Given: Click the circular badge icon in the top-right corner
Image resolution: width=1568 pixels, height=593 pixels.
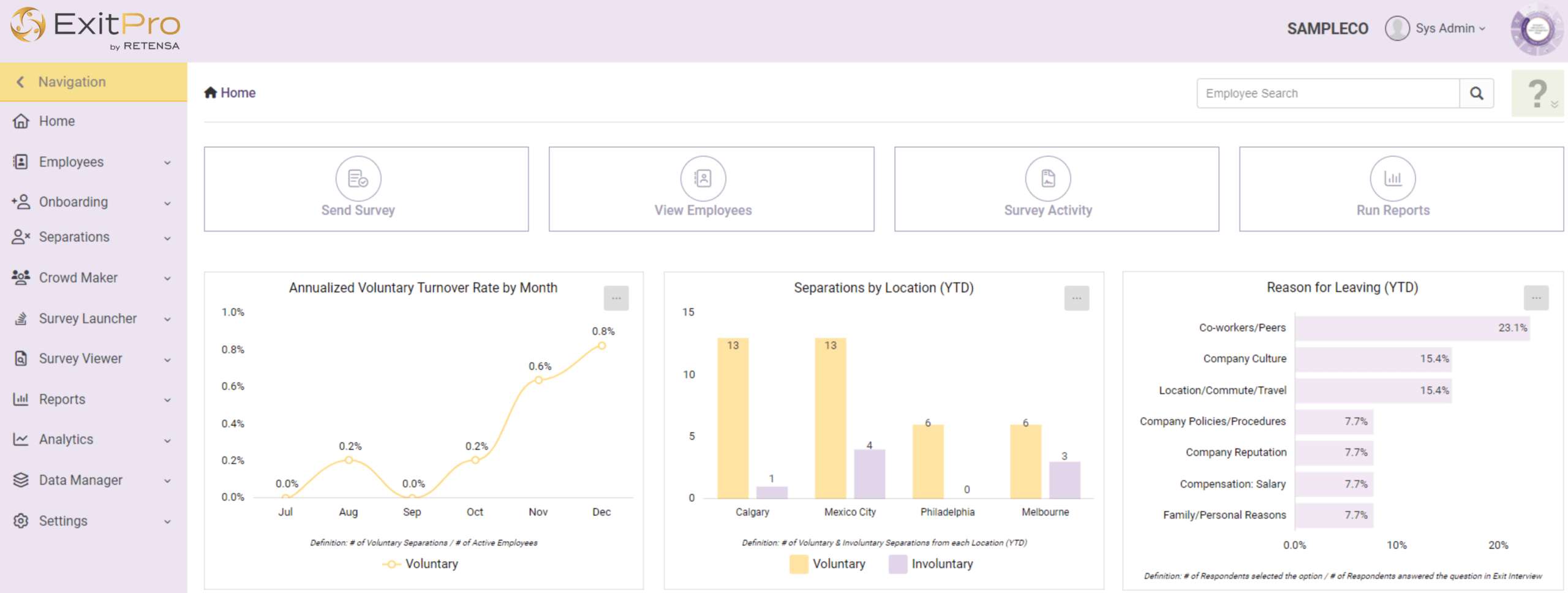Looking at the screenshot, I should [1536, 29].
